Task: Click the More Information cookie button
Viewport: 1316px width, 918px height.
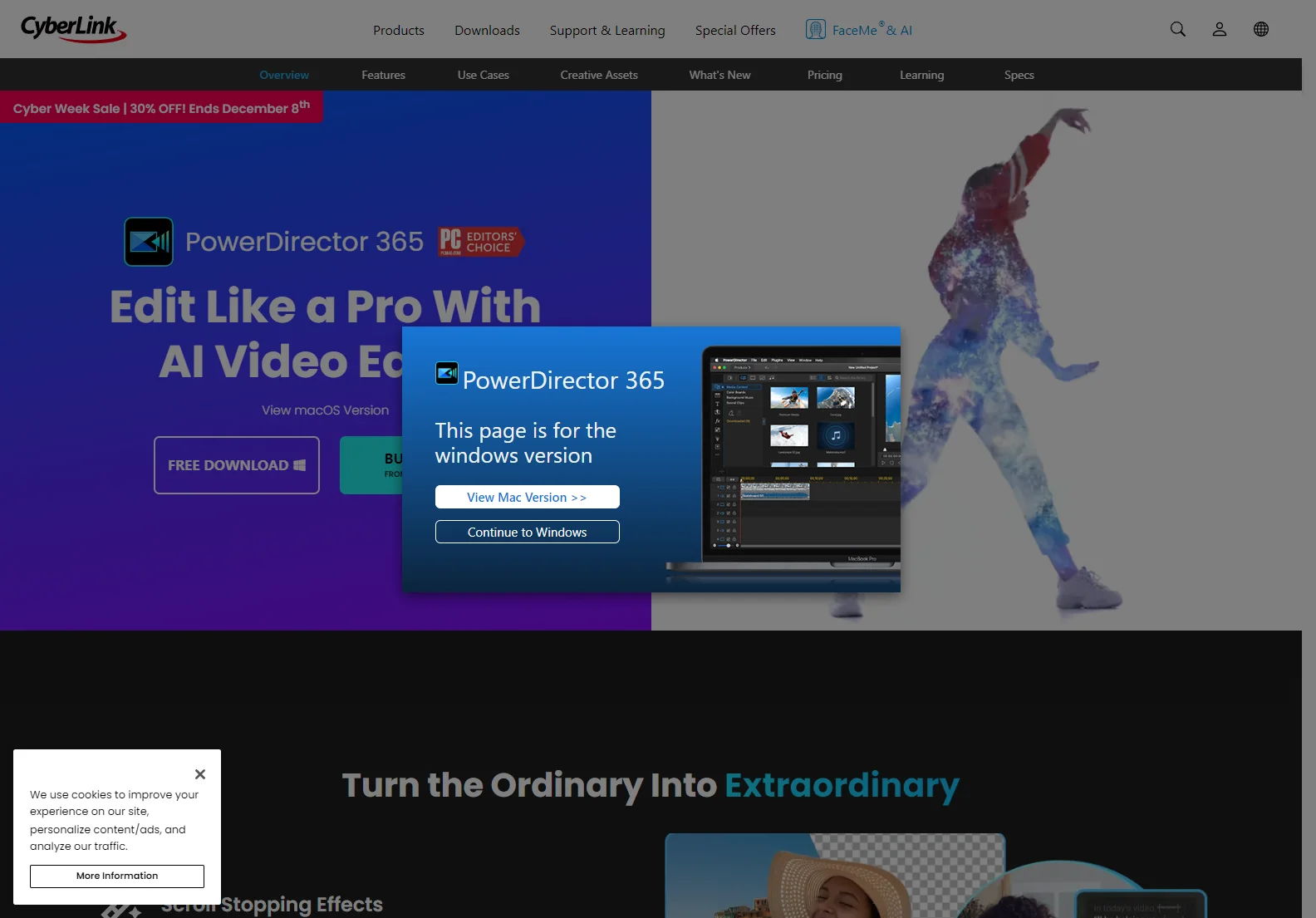Action: coord(117,876)
